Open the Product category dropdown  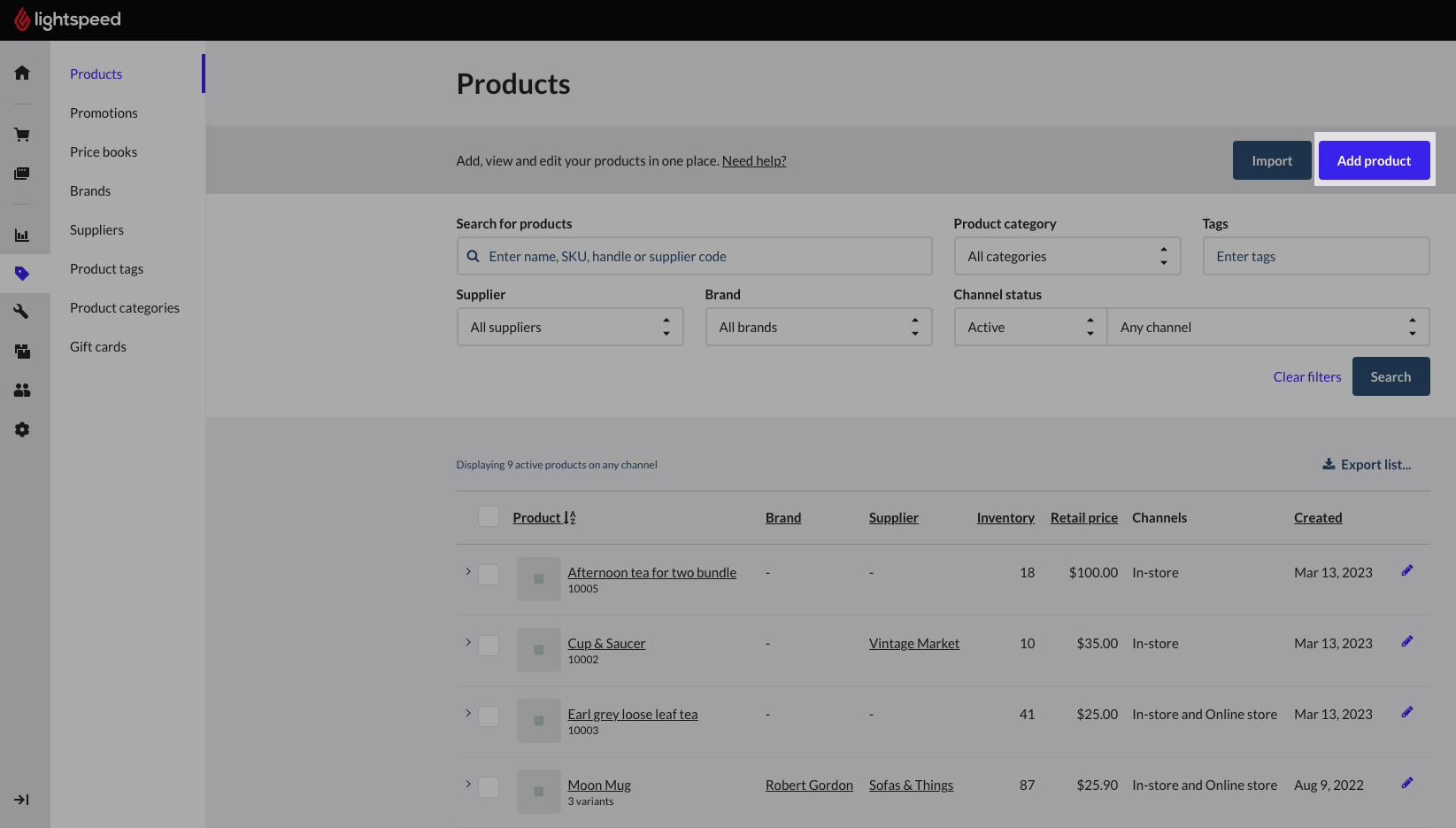pyautogui.click(x=1067, y=257)
